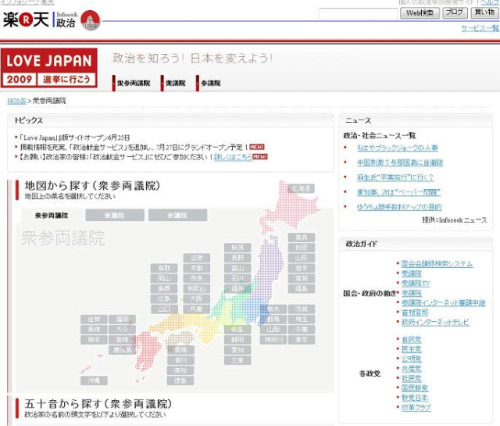Select 長野 prefecture label
Viewport: 500px width, 426px height.
(237, 258)
